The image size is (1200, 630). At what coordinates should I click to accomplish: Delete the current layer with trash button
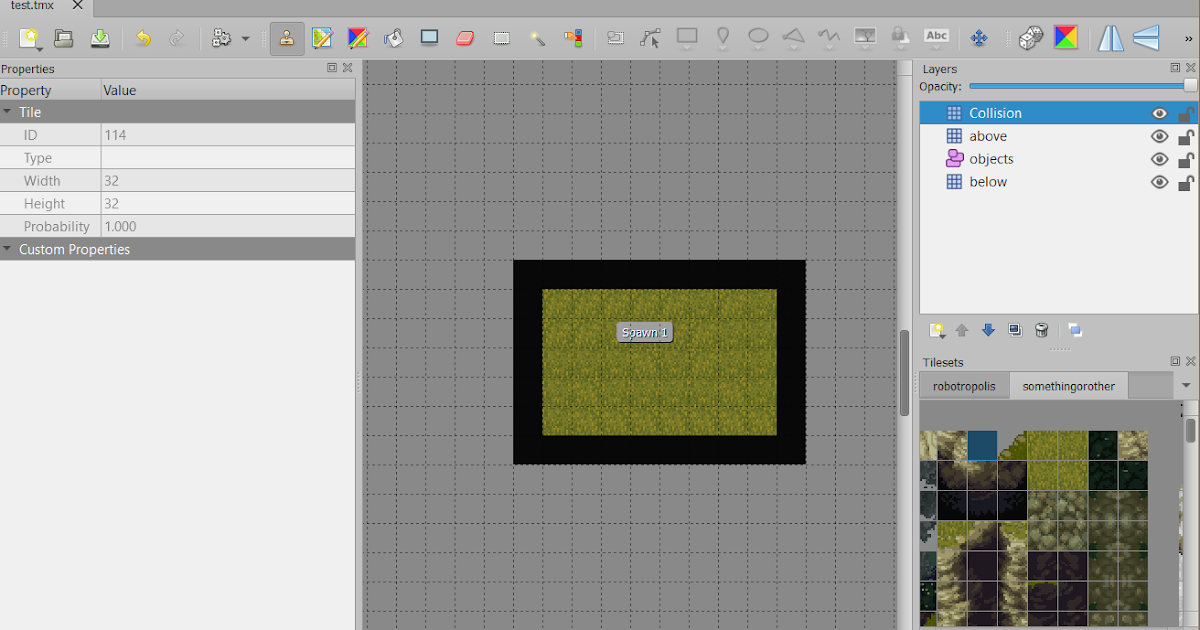(x=1041, y=330)
